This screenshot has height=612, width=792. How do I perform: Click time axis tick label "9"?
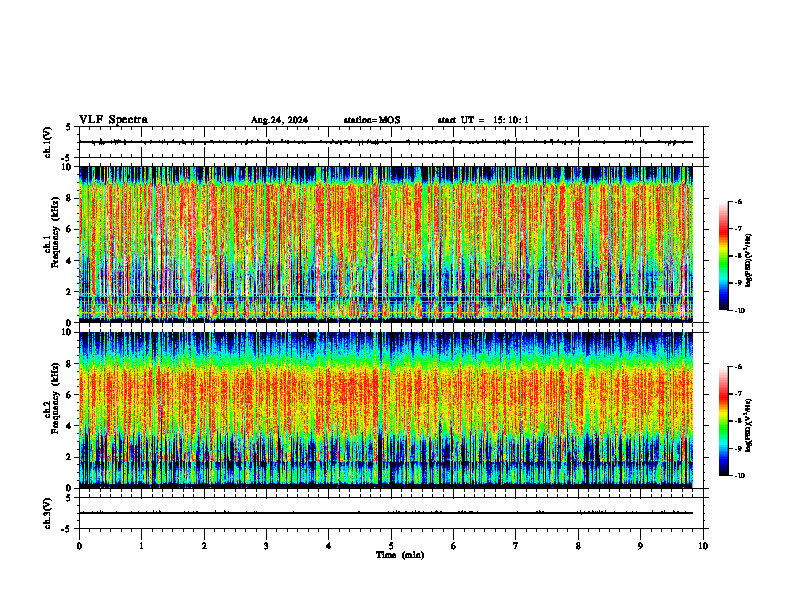[640, 546]
